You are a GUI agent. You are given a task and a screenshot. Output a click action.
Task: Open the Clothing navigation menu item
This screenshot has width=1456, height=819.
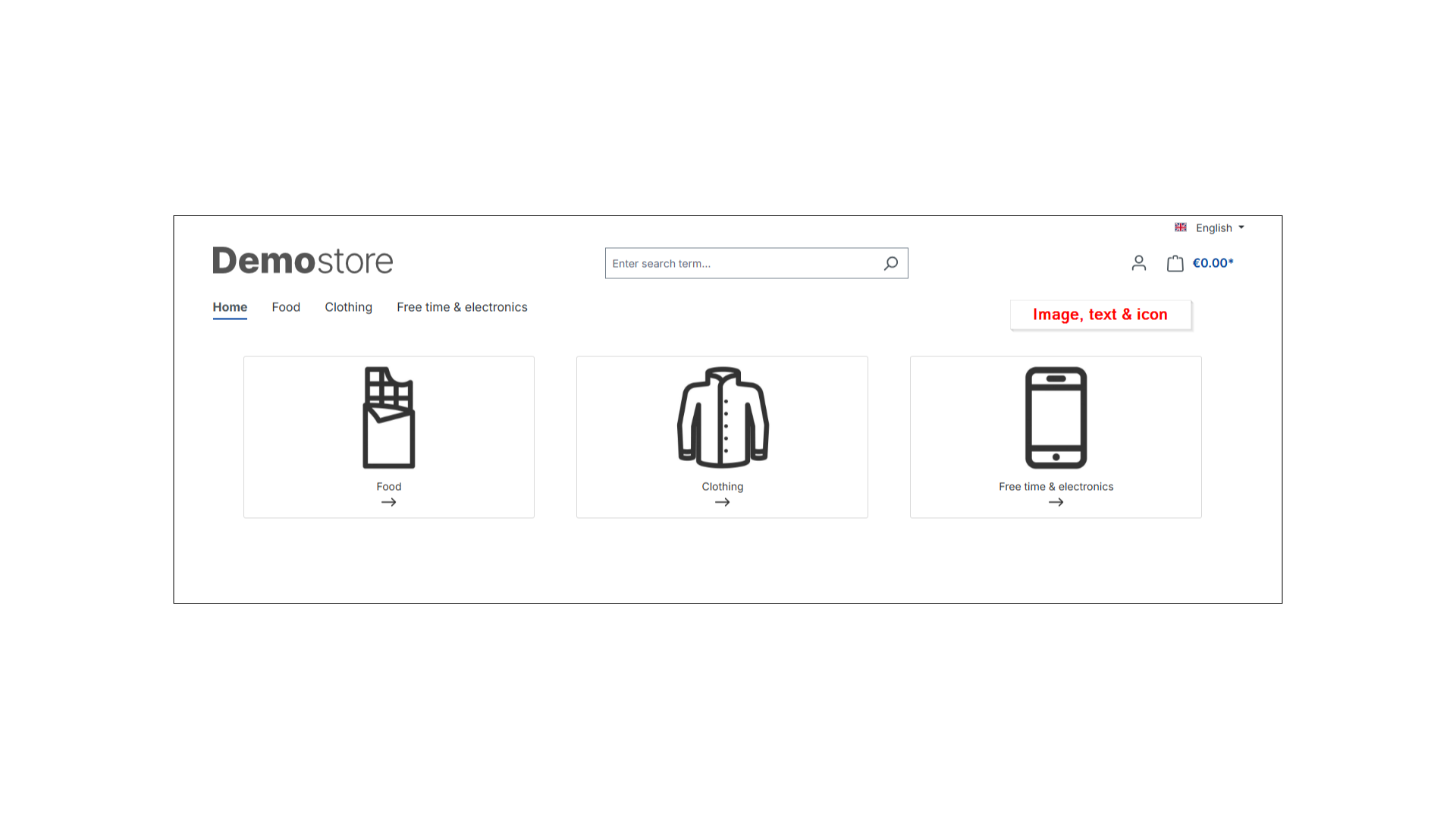[x=349, y=307]
